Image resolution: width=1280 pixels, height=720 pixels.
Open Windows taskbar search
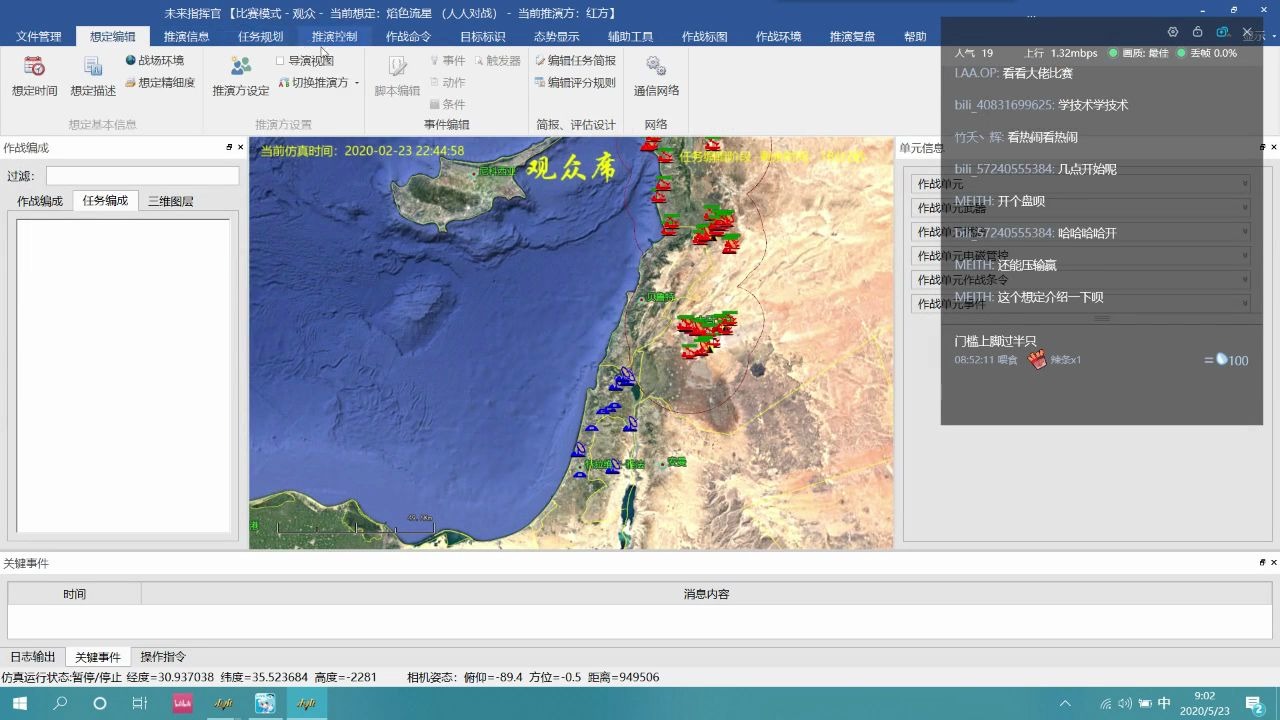[60, 703]
